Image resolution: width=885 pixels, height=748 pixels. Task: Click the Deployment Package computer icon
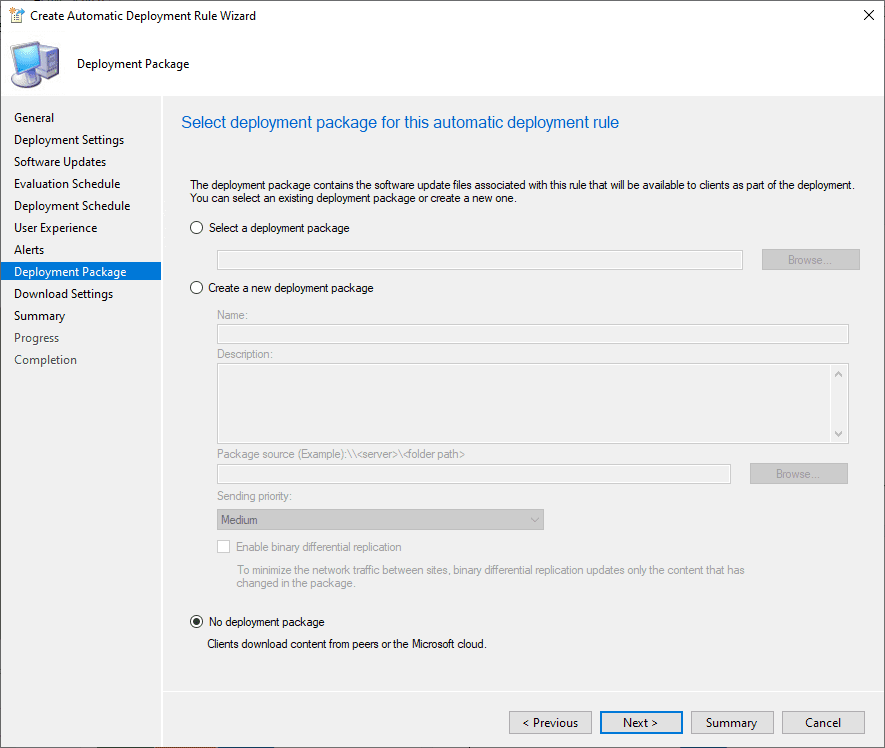click(x=35, y=65)
